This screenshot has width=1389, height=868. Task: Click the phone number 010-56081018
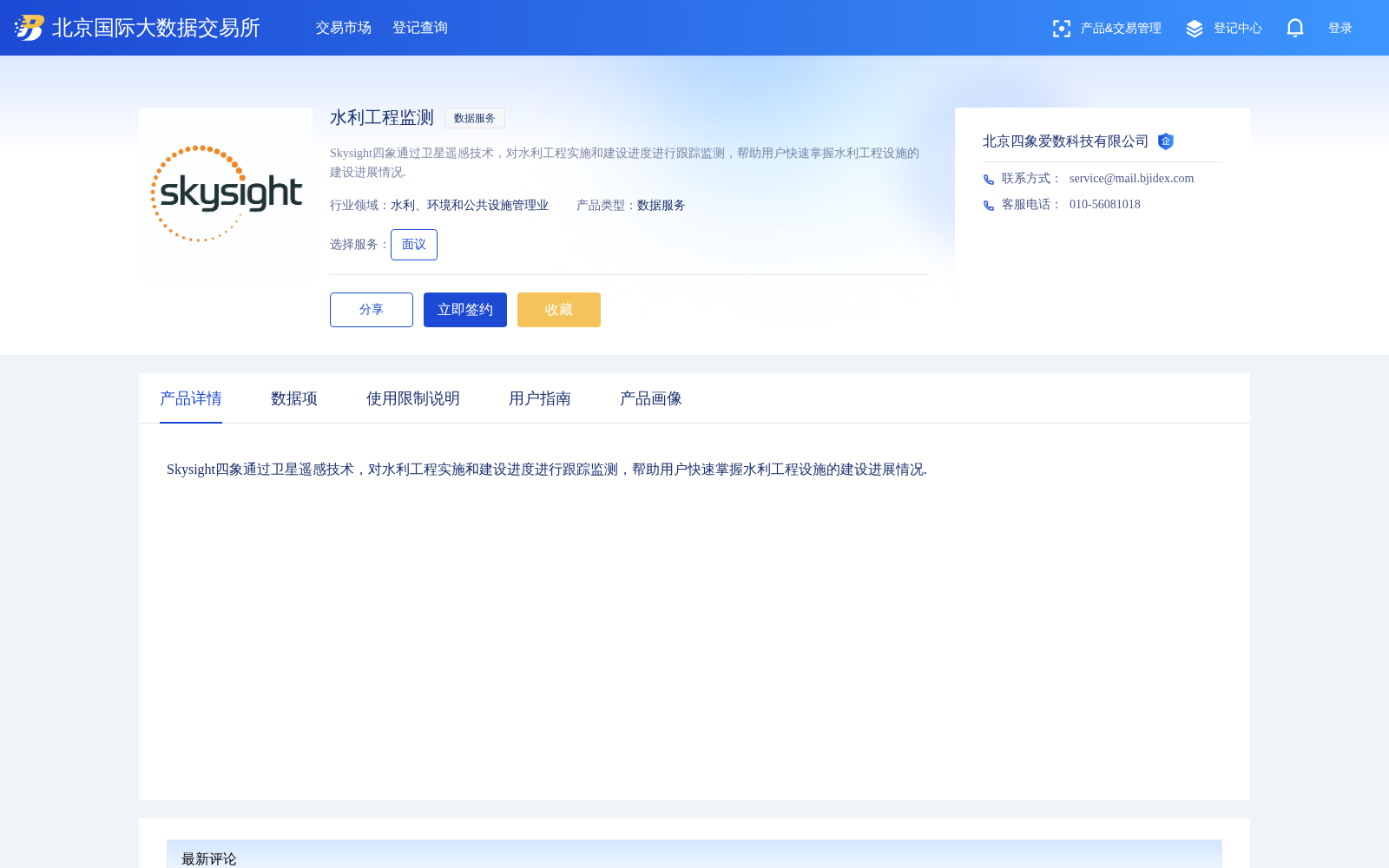pos(1105,204)
